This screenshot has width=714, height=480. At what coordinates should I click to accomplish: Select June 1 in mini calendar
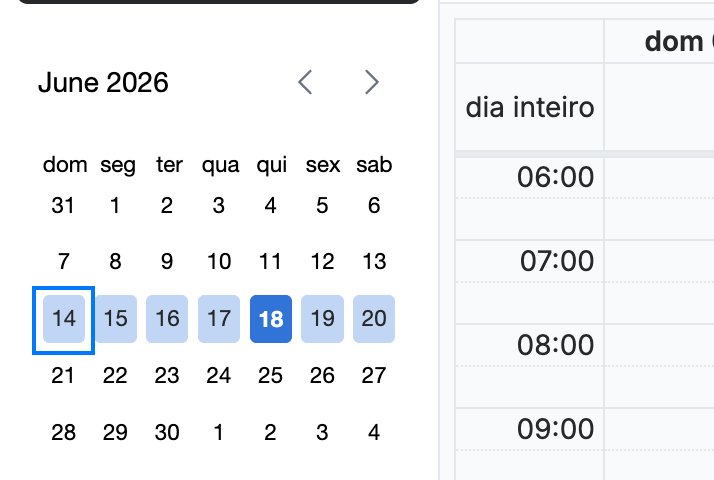click(x=115, y=205)
